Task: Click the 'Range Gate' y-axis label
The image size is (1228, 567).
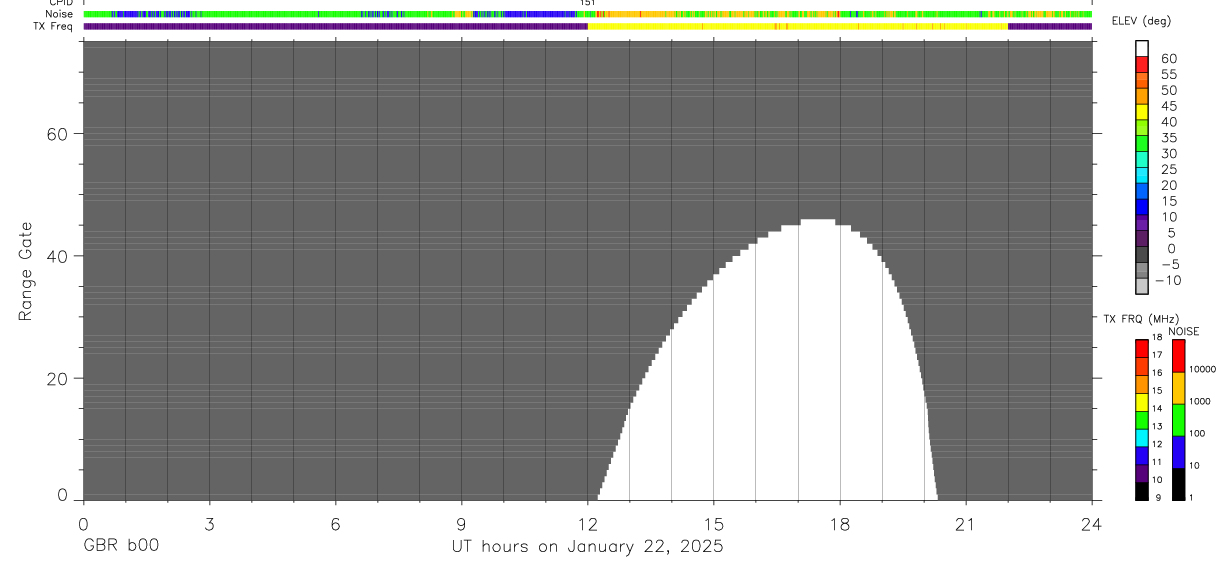Action: [x=26, y=271]
